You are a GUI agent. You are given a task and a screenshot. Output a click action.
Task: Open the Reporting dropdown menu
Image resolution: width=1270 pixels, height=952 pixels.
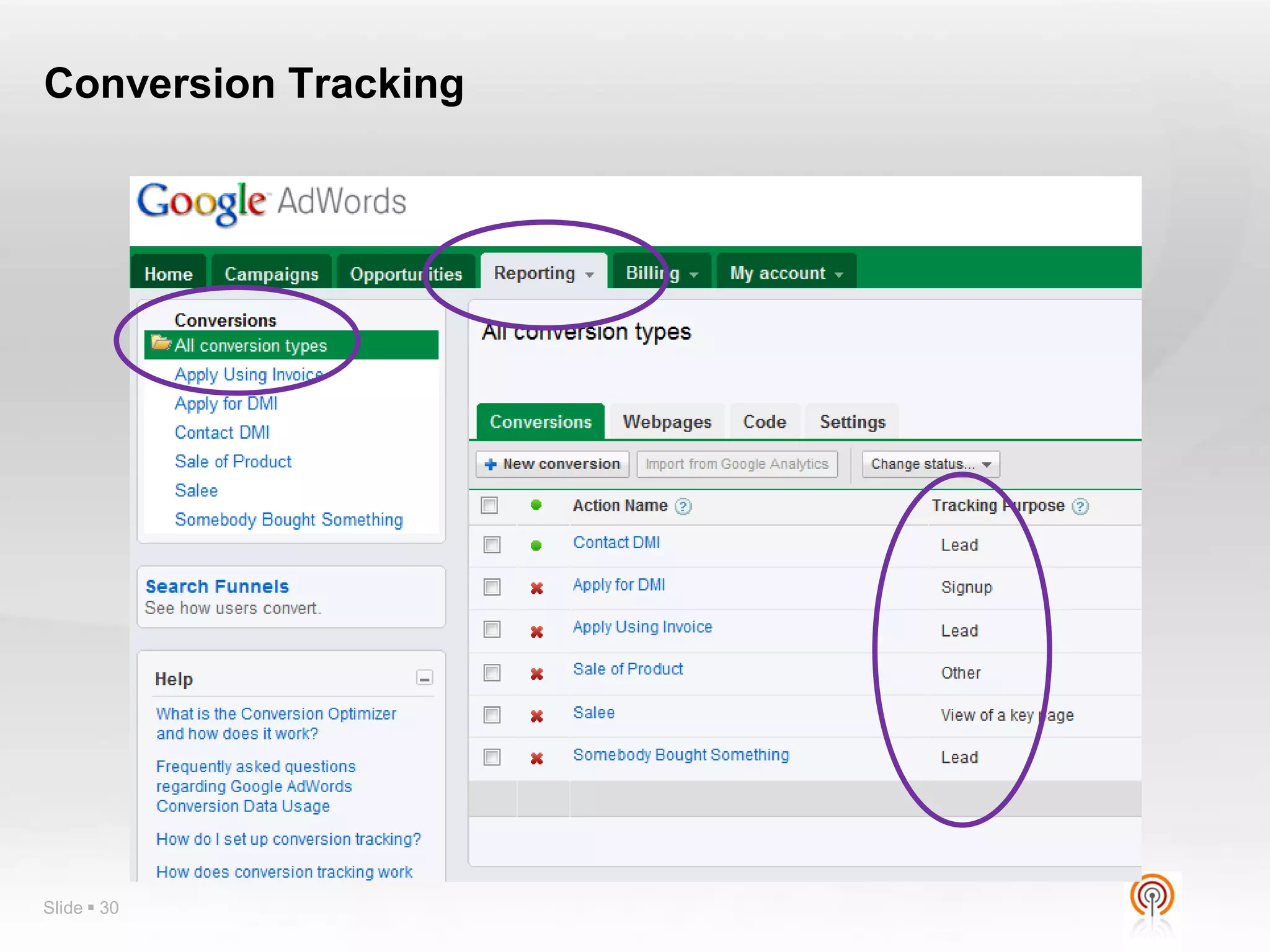[544, 273]
